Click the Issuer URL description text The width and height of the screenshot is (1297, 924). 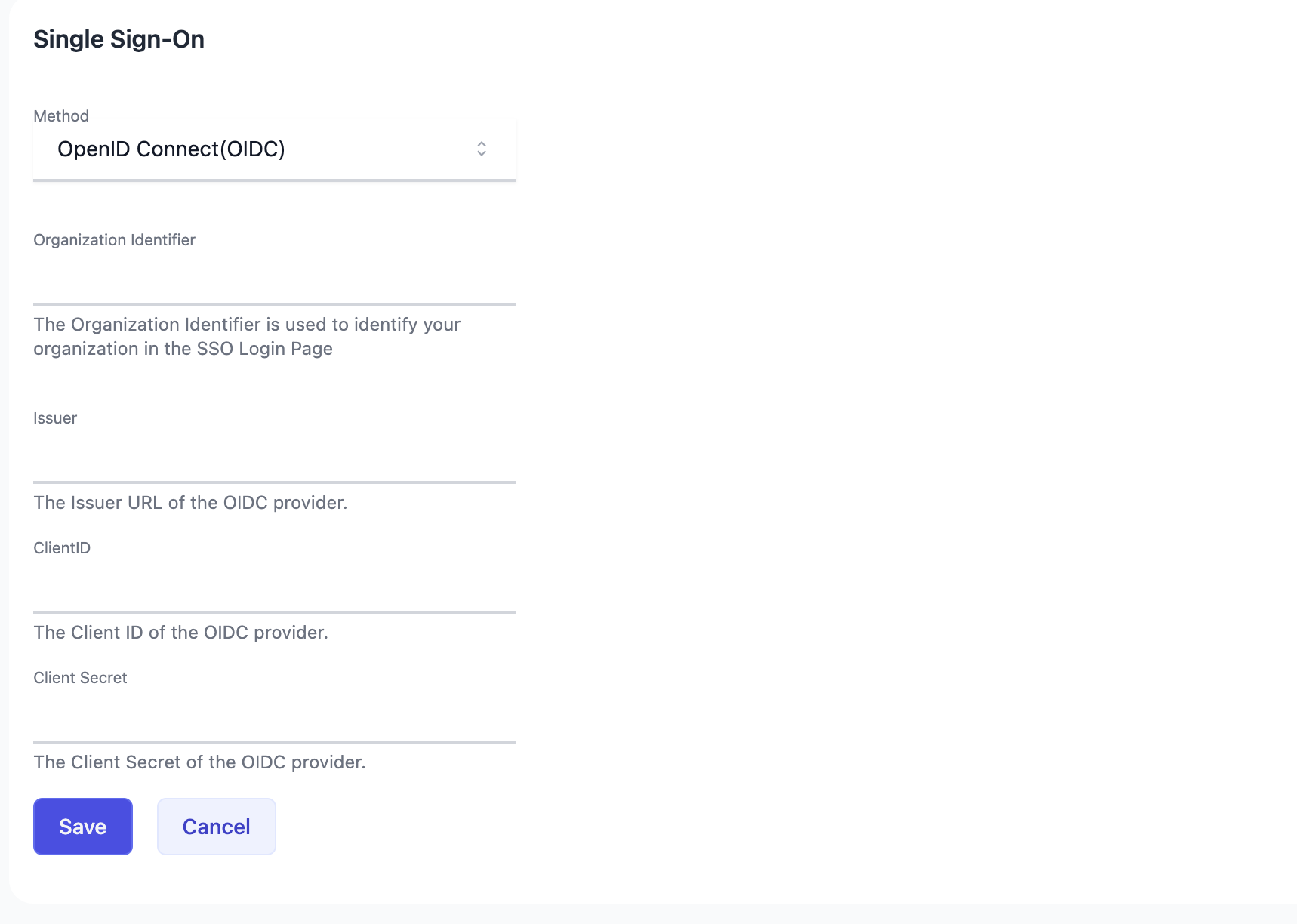190,502
